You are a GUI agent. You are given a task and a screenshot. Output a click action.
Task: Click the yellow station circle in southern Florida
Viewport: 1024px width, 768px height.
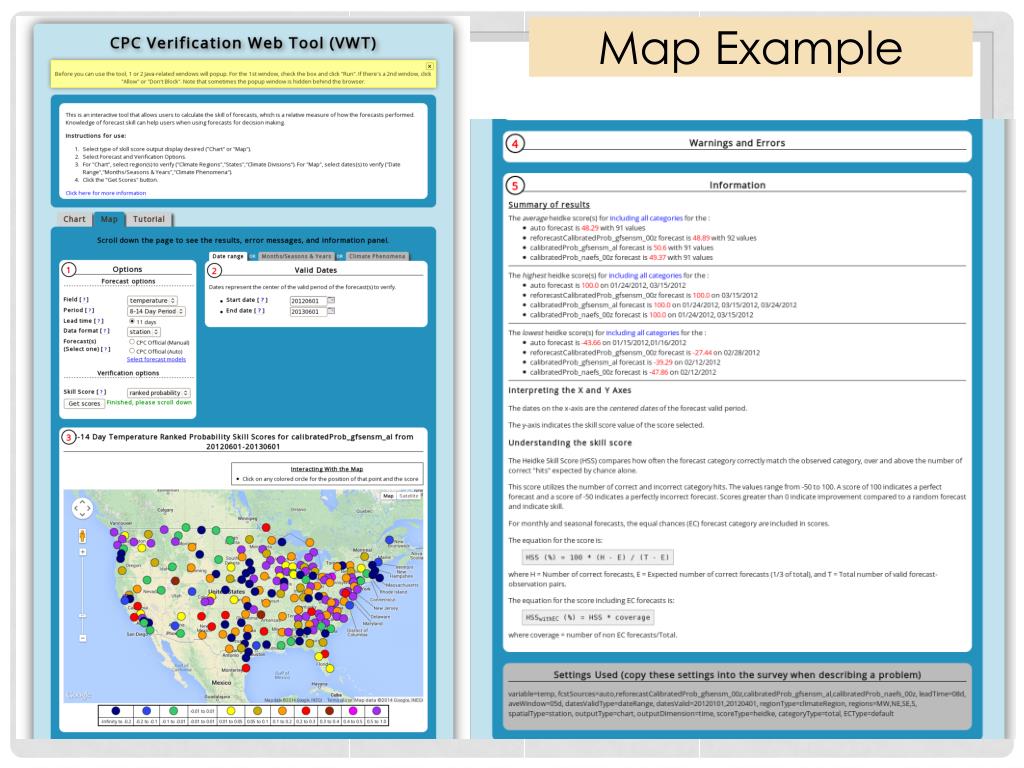coord(330,668)
